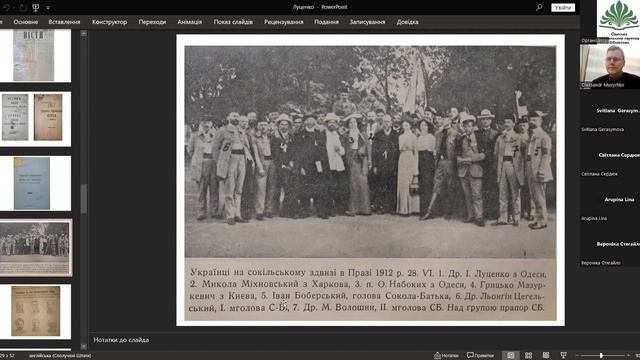Select the Рецензування tab
Viewport: 640px width, 360px height.
[283, 22]
